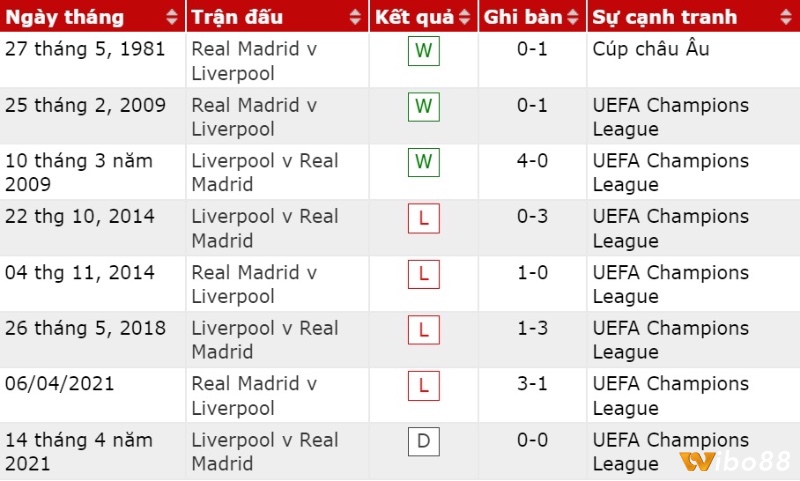The height and width of the screenshot is (481, 800).
Task: Click the L badge for 22 thg 10, 2014
Action: click(x=424, y=218)
